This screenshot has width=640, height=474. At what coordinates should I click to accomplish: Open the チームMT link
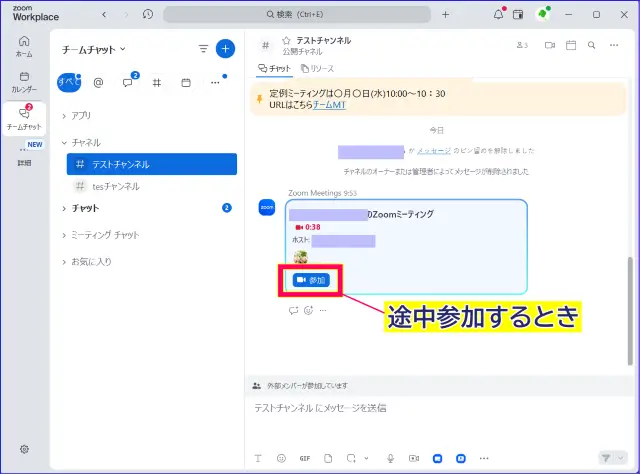pos(329,105)
